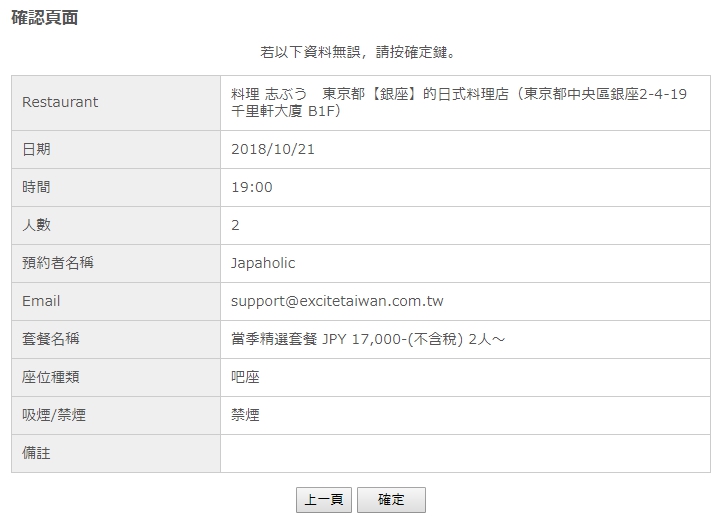
Task: Click the smoking preference value 禁煙
Action: tap(245, 415)
